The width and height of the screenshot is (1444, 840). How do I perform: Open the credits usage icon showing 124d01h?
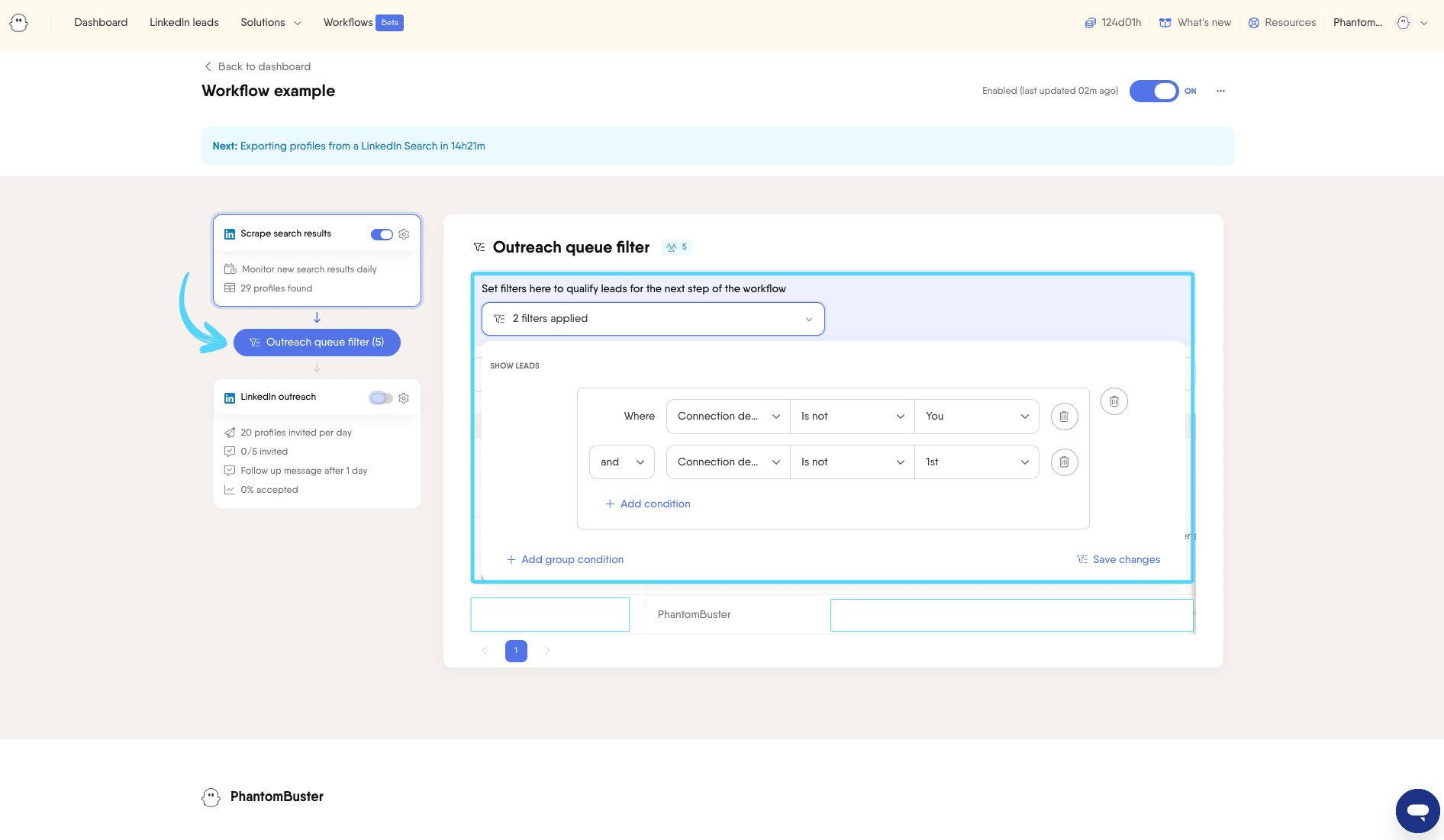pos(1091,22)
